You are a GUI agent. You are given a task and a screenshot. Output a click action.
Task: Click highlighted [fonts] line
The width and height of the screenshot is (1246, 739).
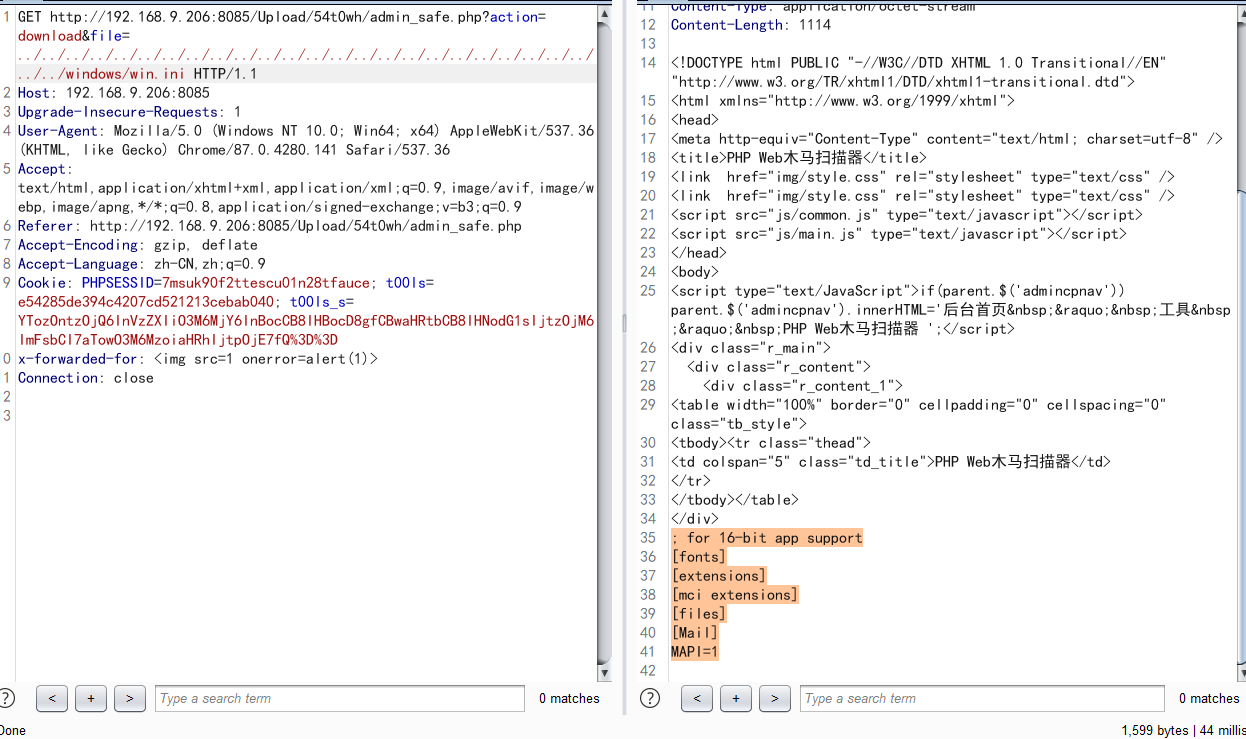coord(699,557)
